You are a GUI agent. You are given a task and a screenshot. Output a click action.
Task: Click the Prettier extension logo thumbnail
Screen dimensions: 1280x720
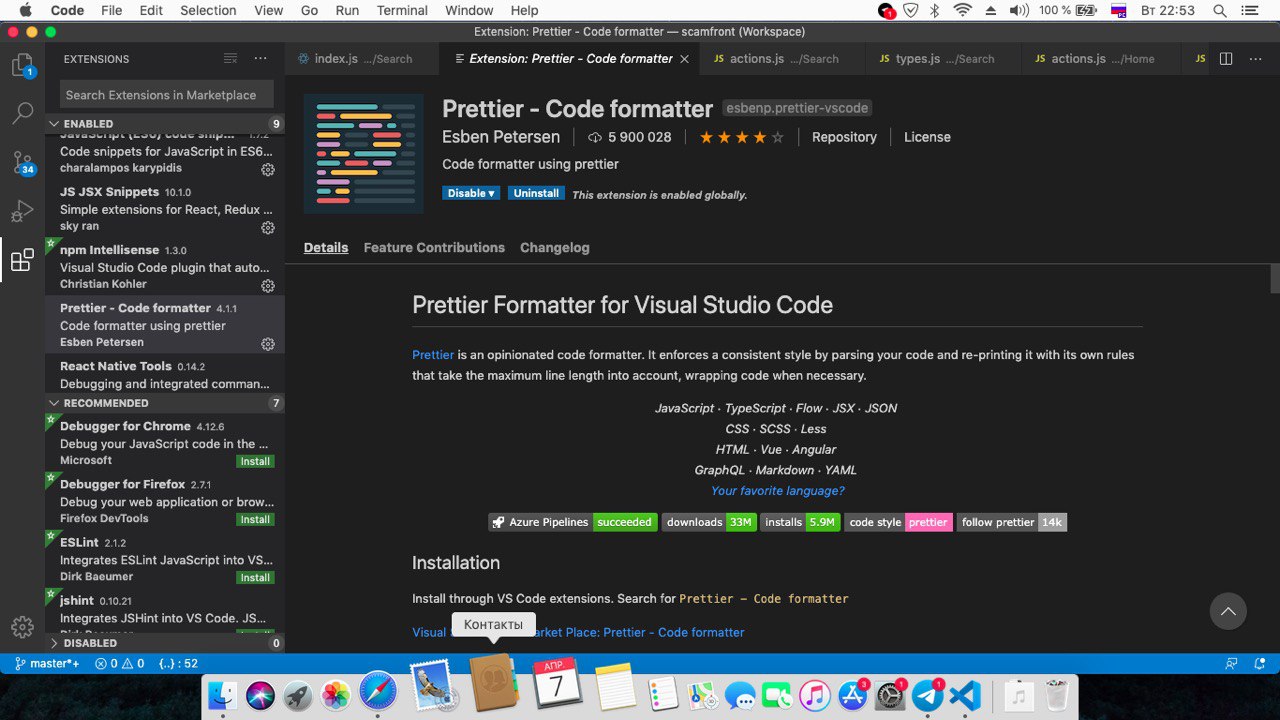pyautogui.click(x=363, y=153)
